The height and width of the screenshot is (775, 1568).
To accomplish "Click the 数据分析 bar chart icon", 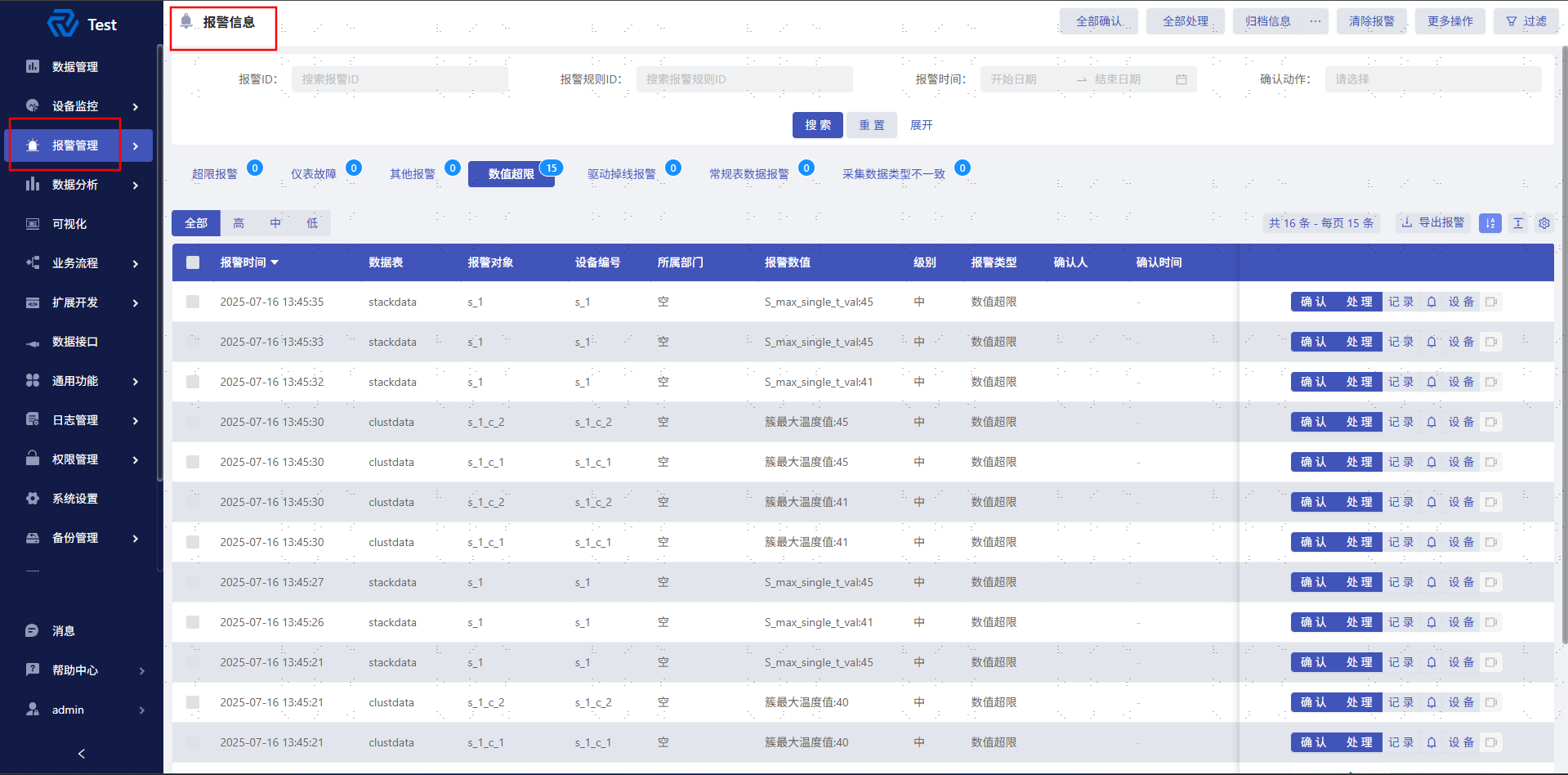I will click(33, 185).
